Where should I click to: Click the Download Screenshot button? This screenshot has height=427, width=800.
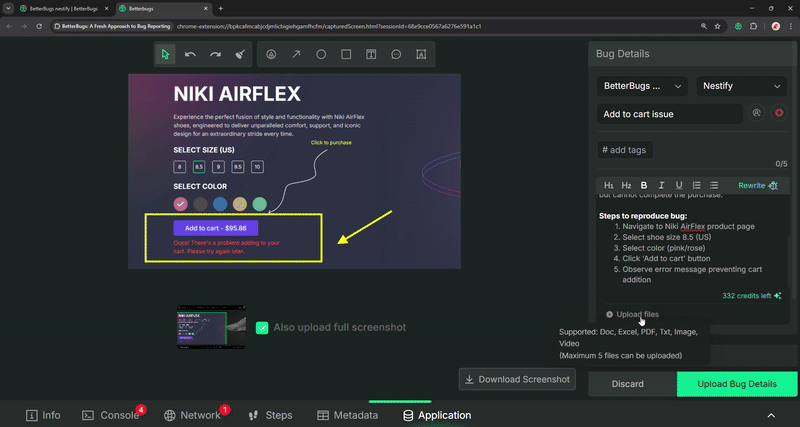tap(517, 379)
